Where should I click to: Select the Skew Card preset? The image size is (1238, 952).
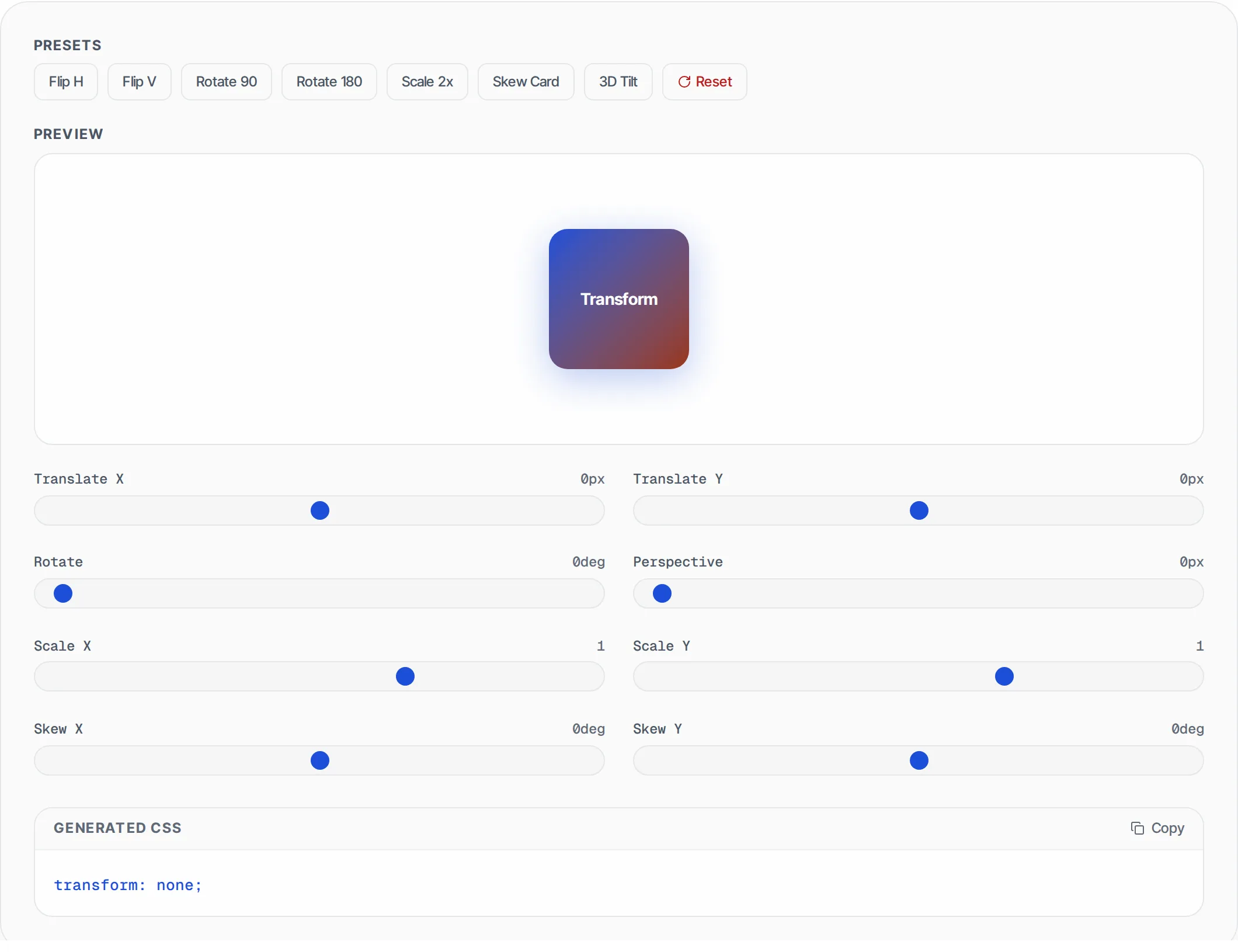[x=526, y=82]
